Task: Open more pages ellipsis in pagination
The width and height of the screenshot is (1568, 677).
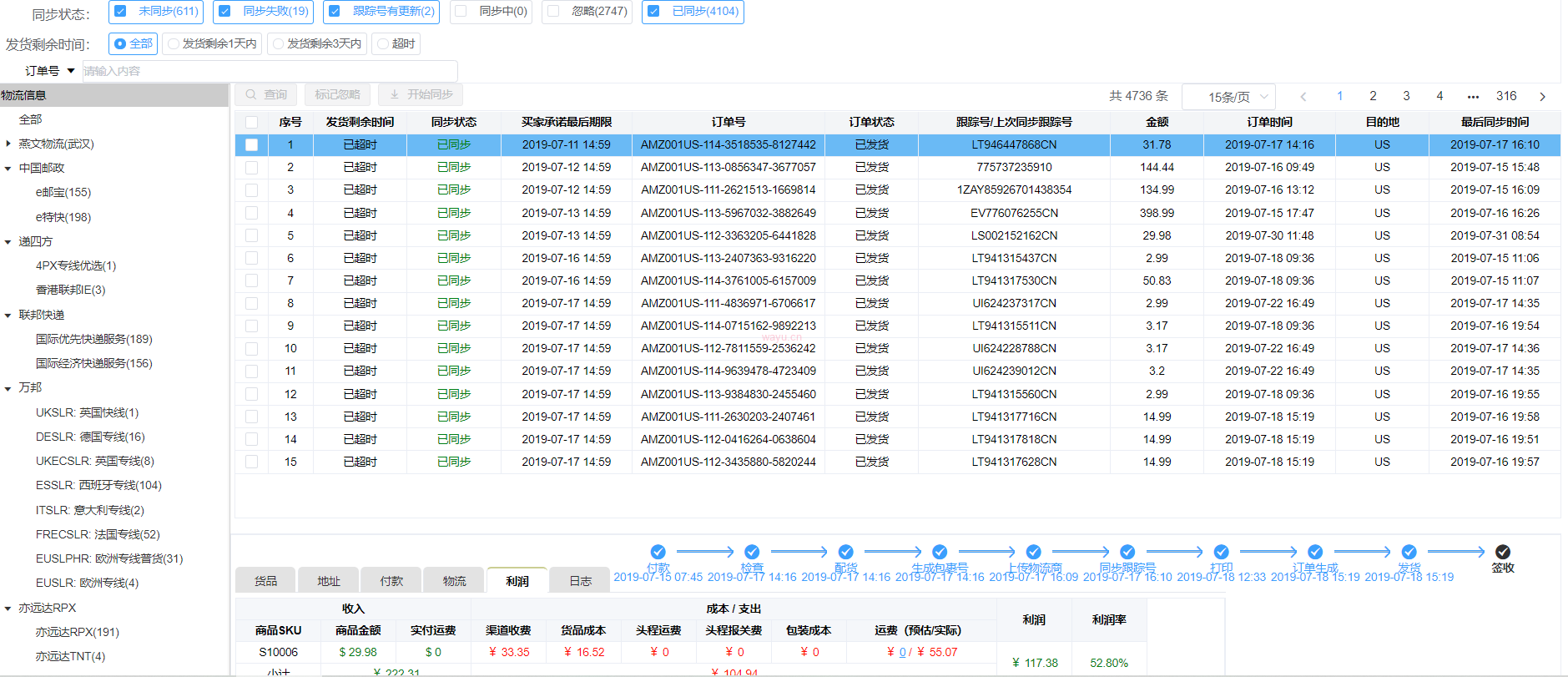Action: 1473,96
